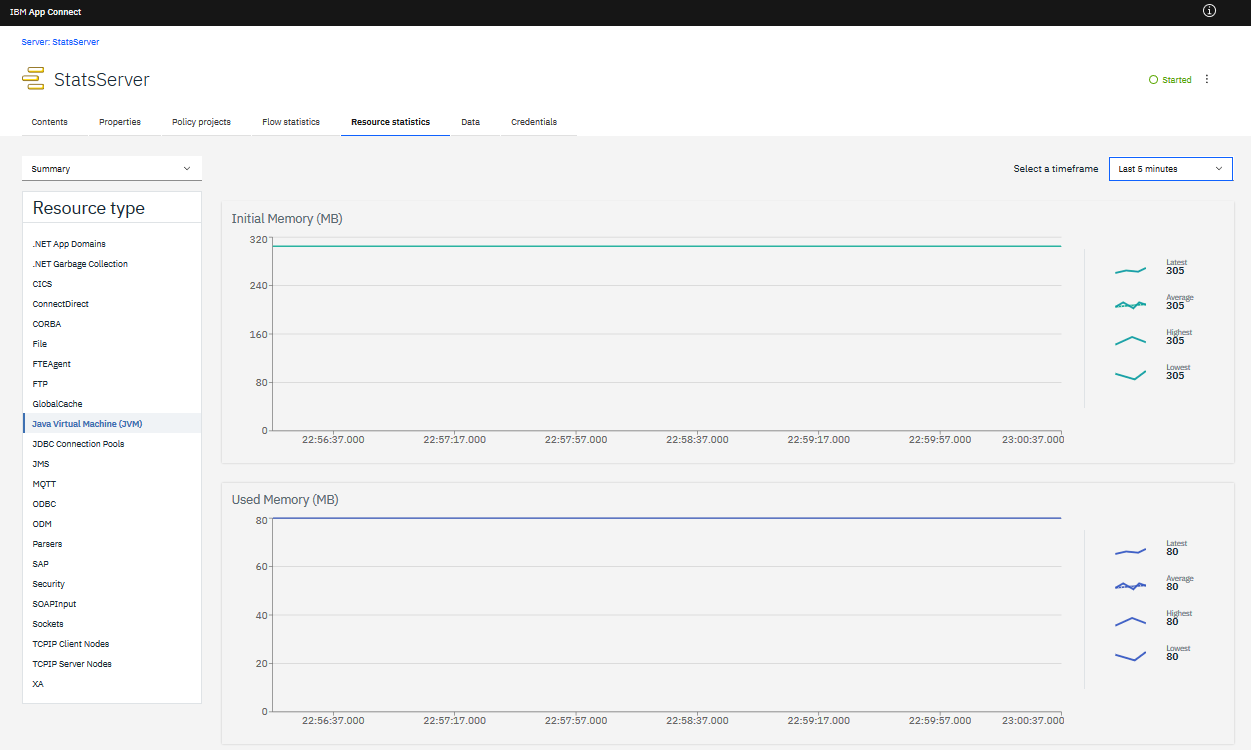Viewport: 1251px width, 750px height.
Task: Select Java Virtual Machine (JVM) resource type
Action: click(x=112, y=424)
